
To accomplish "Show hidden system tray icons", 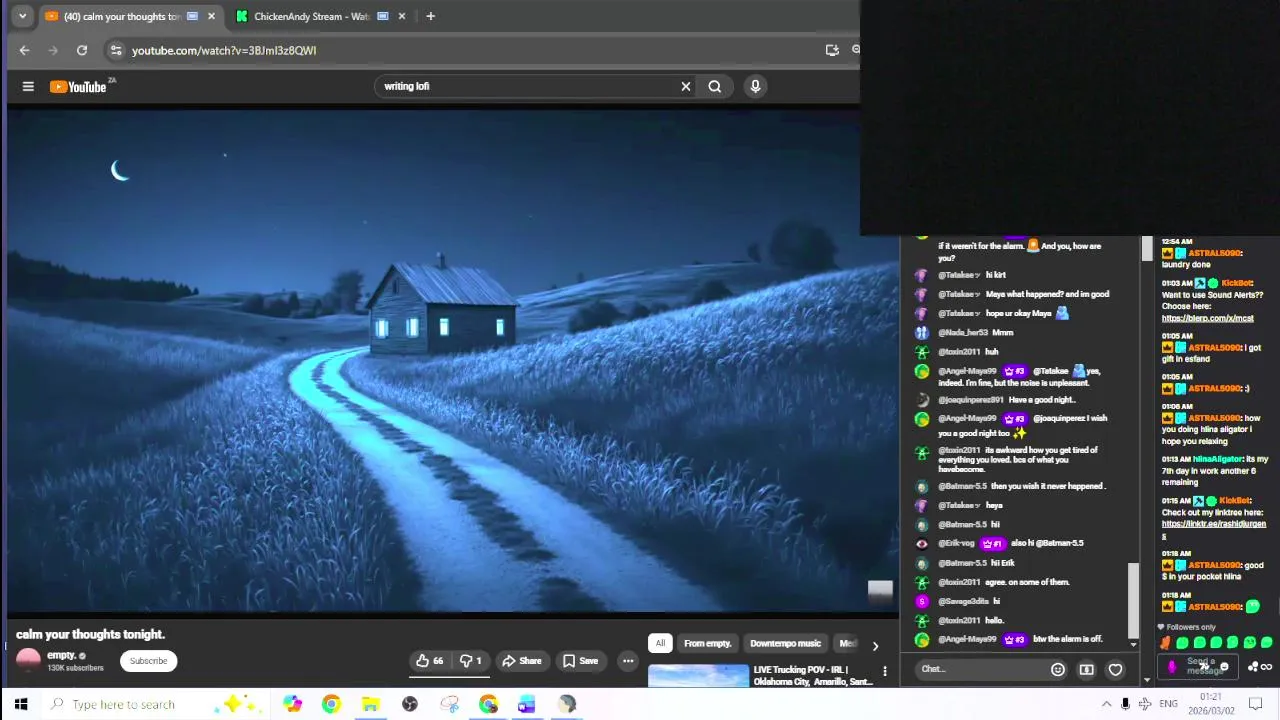I will [1106, 705].
